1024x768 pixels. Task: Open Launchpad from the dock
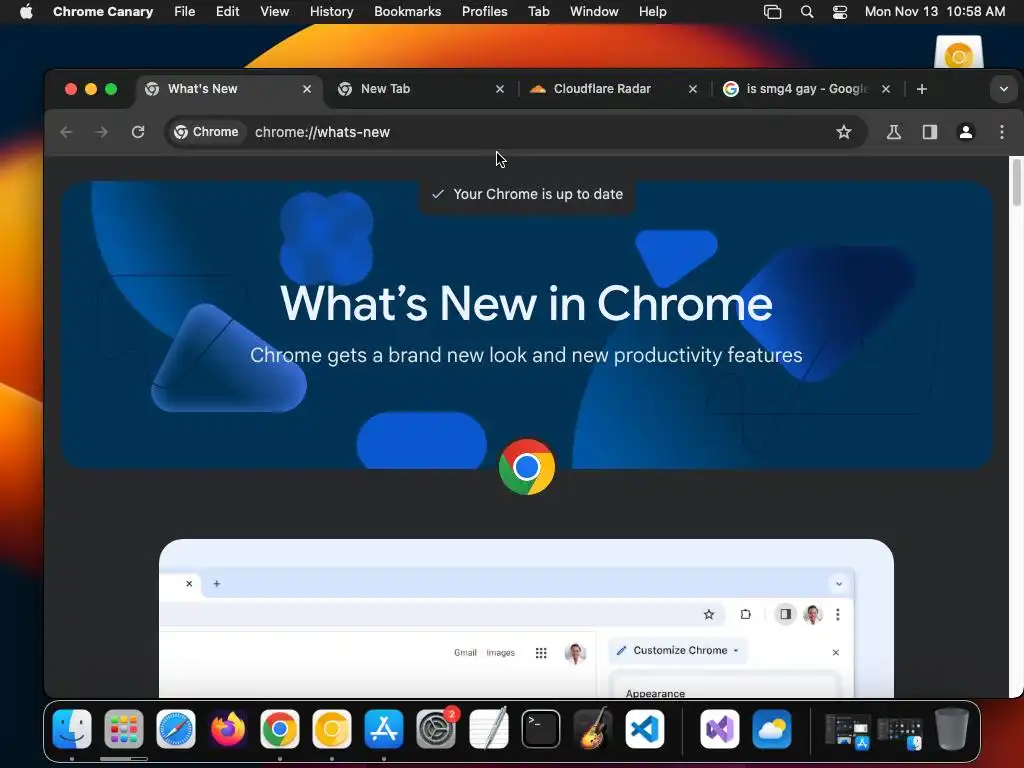point(123,729)
